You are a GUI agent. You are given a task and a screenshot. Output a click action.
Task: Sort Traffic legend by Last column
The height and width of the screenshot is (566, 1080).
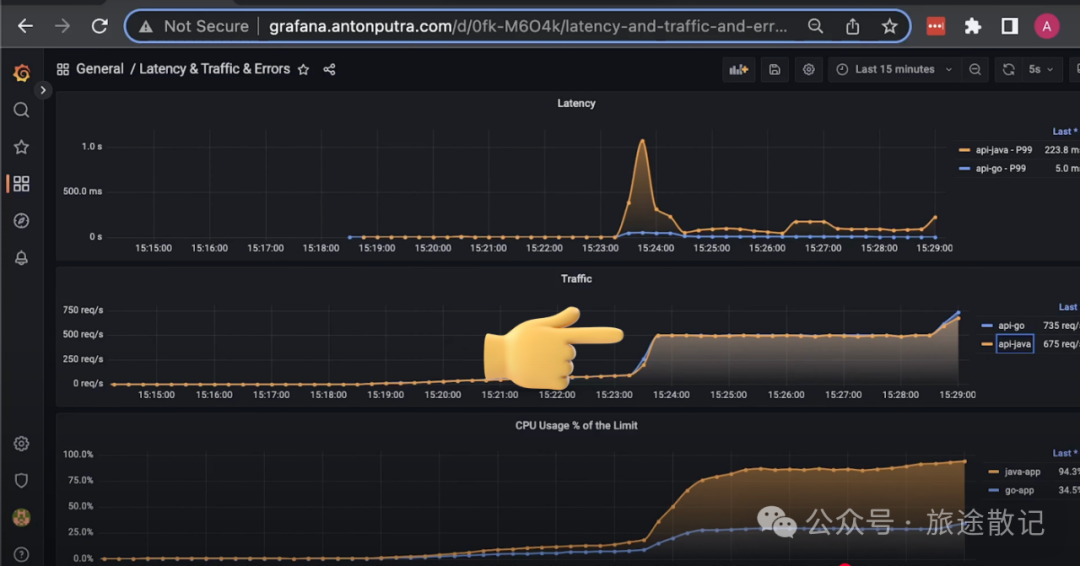point(1068,307)
